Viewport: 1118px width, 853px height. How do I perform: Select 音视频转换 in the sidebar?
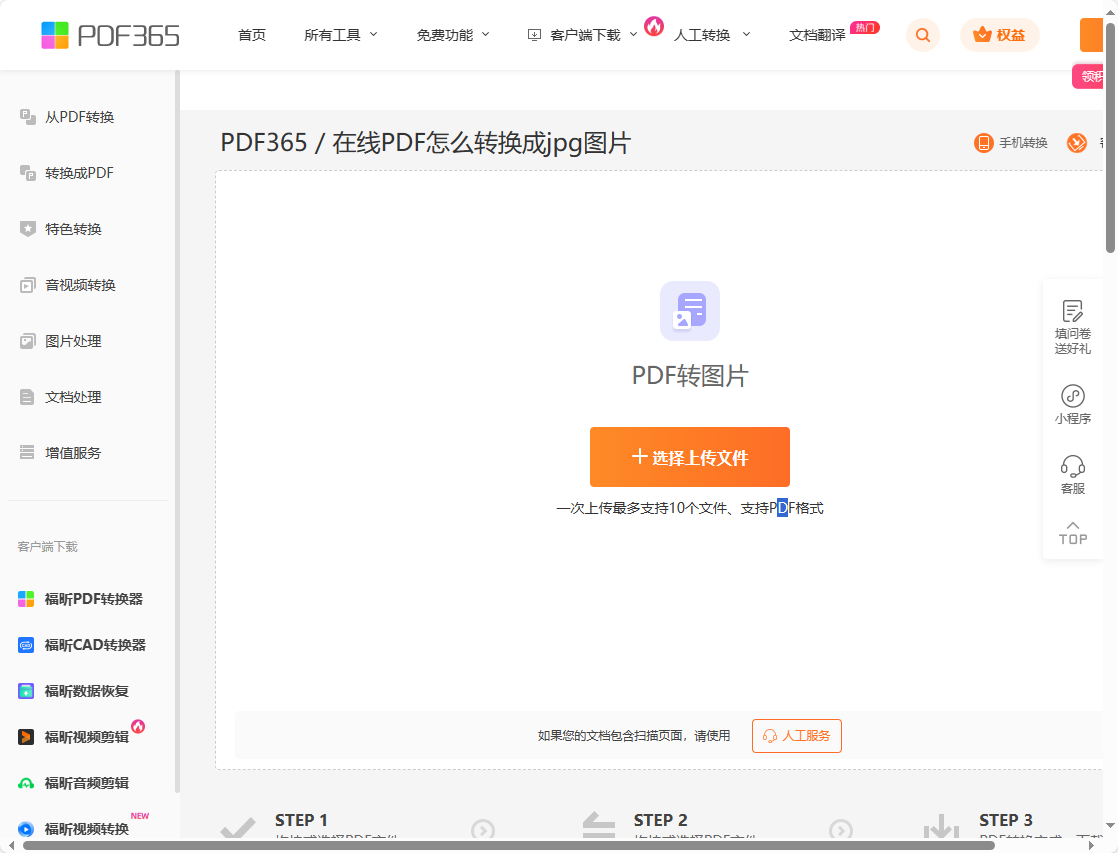tap(80, 285)
